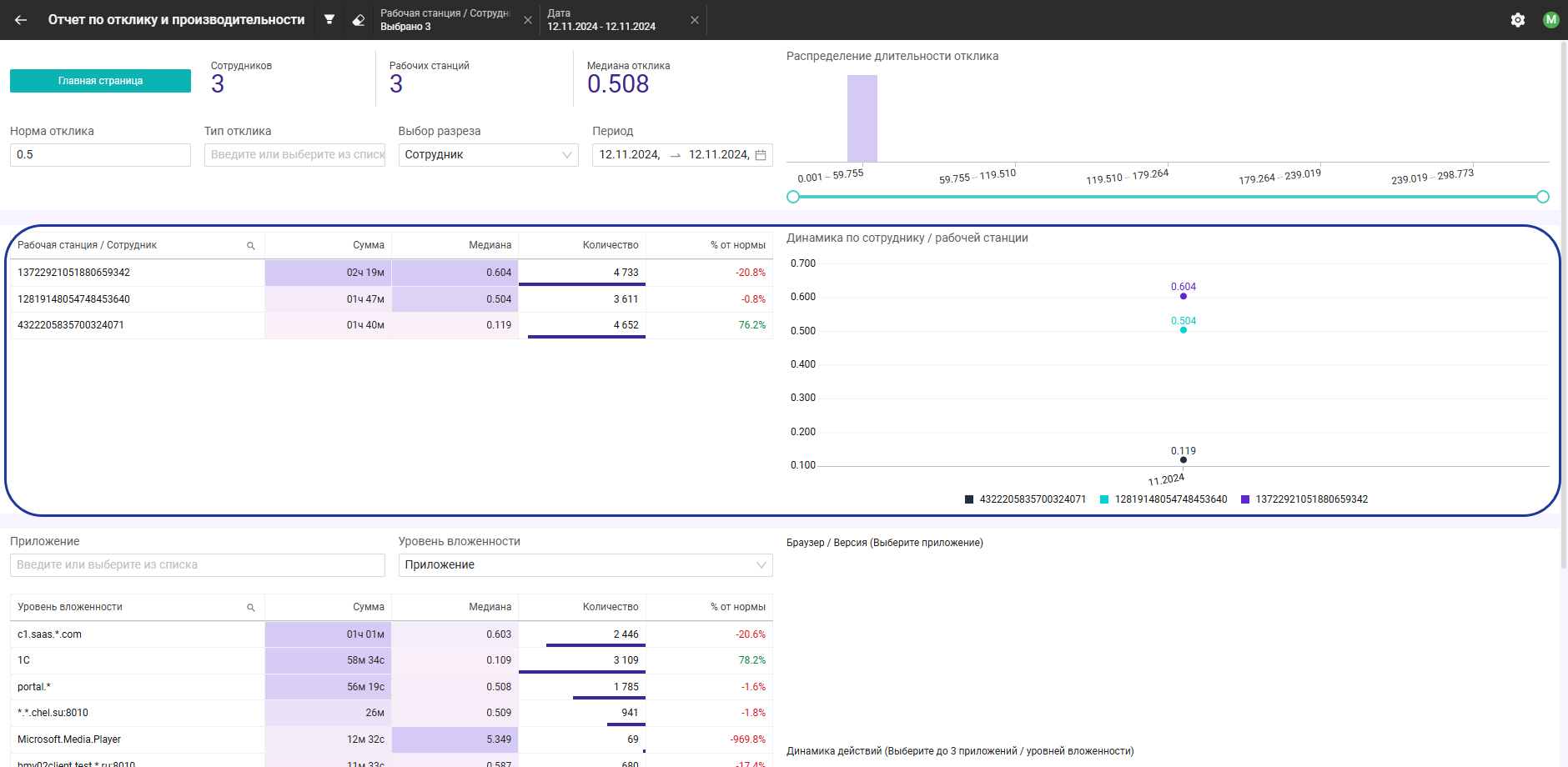This screenshot has height=767, width=1568.
Task: Search in Уровень вложенности column
Action: pos(250,608)
